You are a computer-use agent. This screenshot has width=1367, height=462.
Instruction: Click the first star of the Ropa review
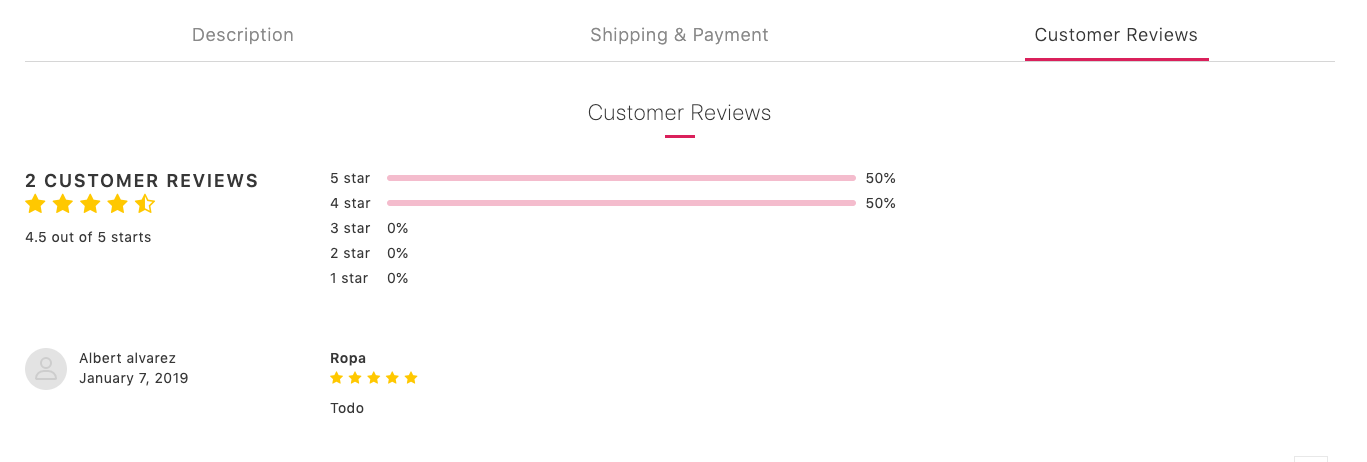click(337, 378)
